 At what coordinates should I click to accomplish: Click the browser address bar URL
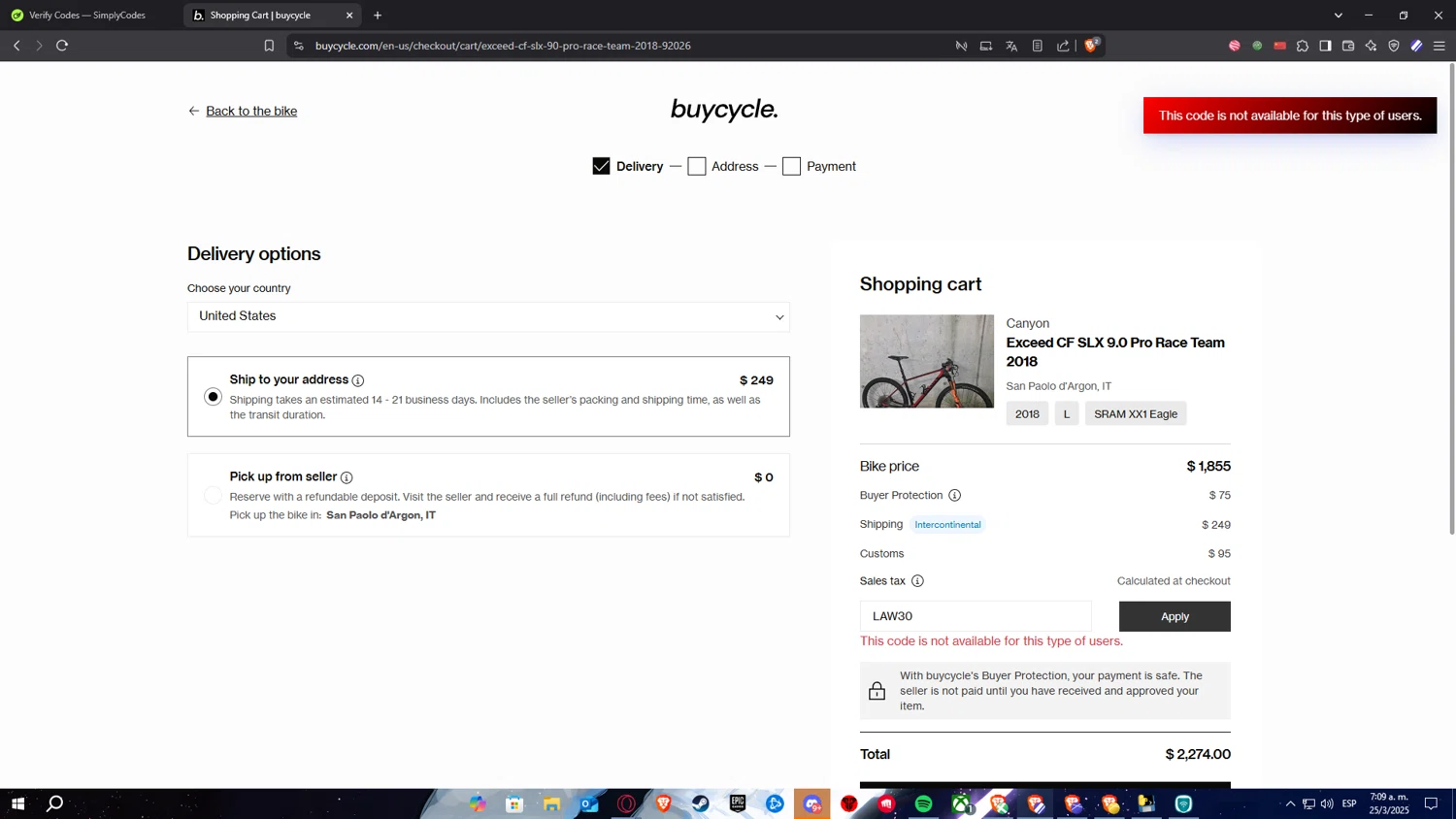tap(503, 46)
